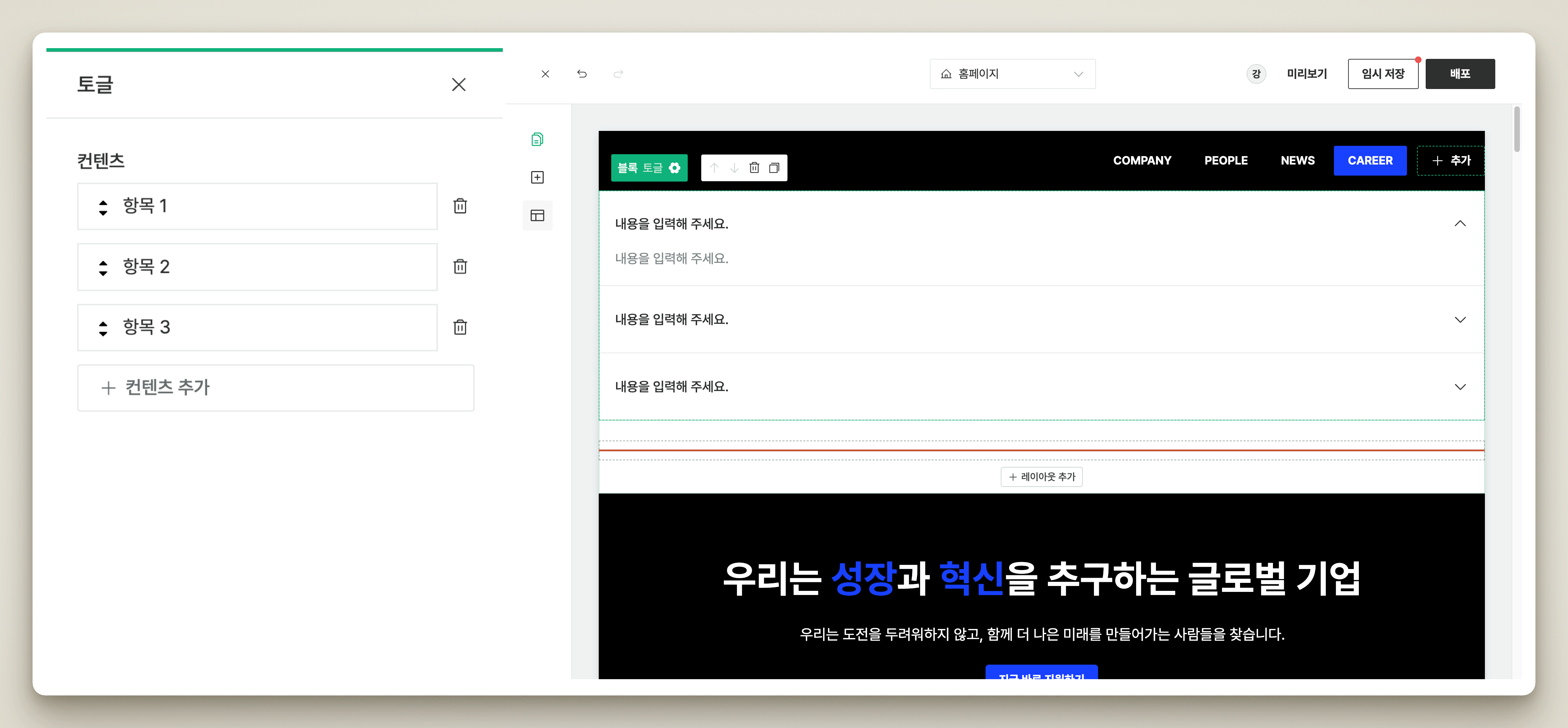Click the 컨텐츠 추가 button
1568x728 pixels.
pyautogui.click(x=276, y=388)
